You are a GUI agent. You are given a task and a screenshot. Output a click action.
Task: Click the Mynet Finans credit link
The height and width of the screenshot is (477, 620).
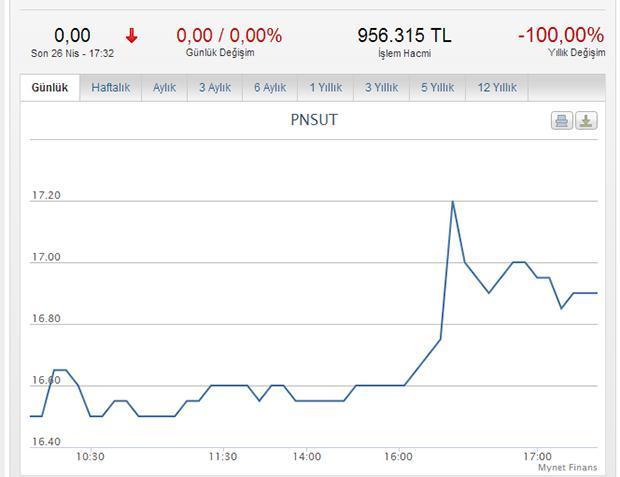(x=568, y=468)
